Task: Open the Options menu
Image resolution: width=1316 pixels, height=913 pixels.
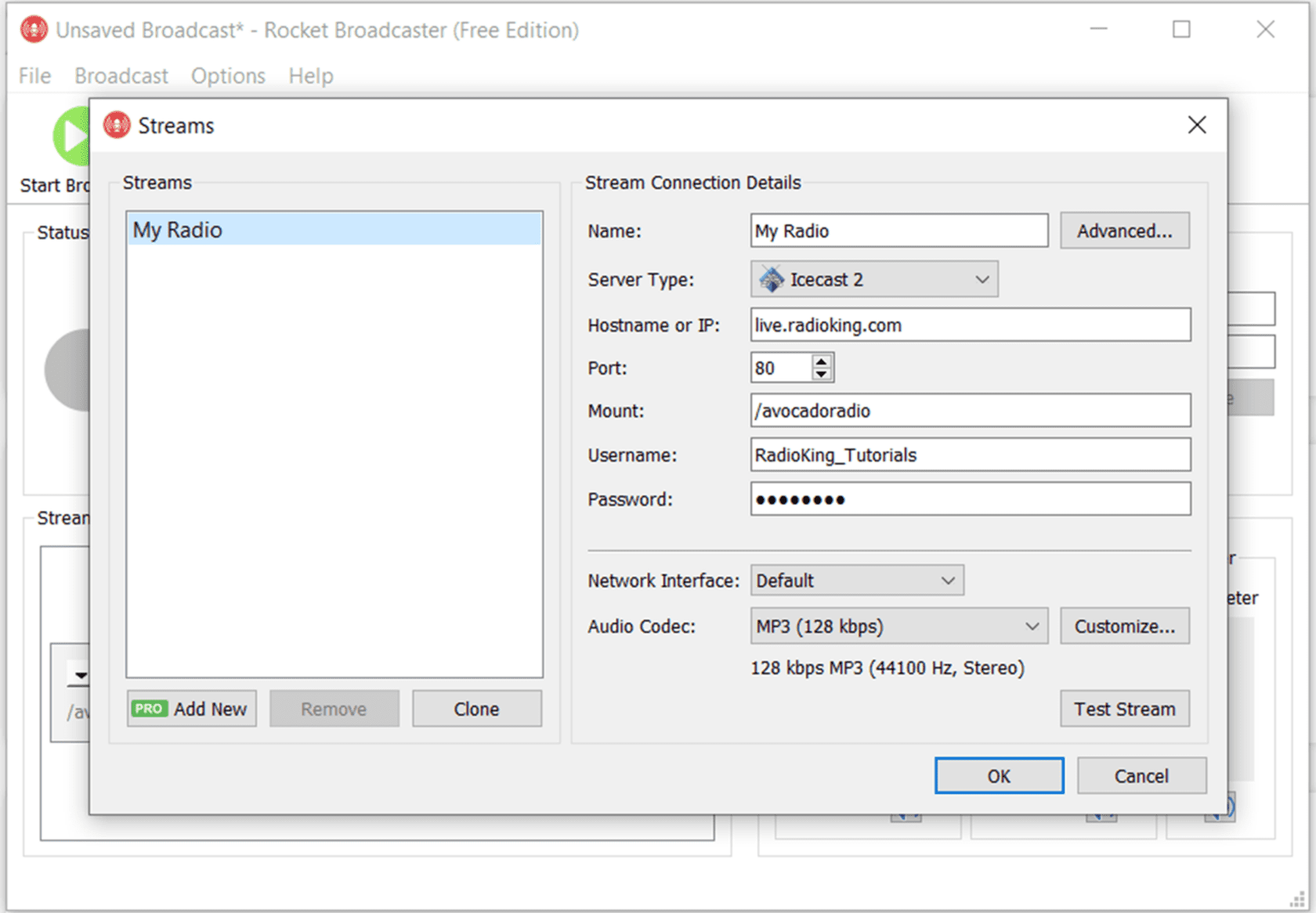Action: [x=227, y=75]
